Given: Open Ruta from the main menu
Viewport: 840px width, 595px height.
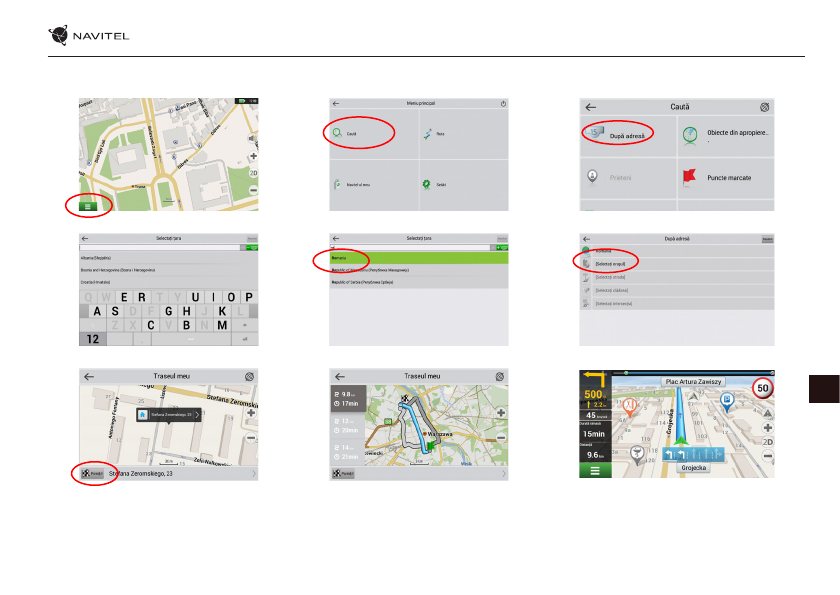Looking at the screenshot, I should point(427,132).
